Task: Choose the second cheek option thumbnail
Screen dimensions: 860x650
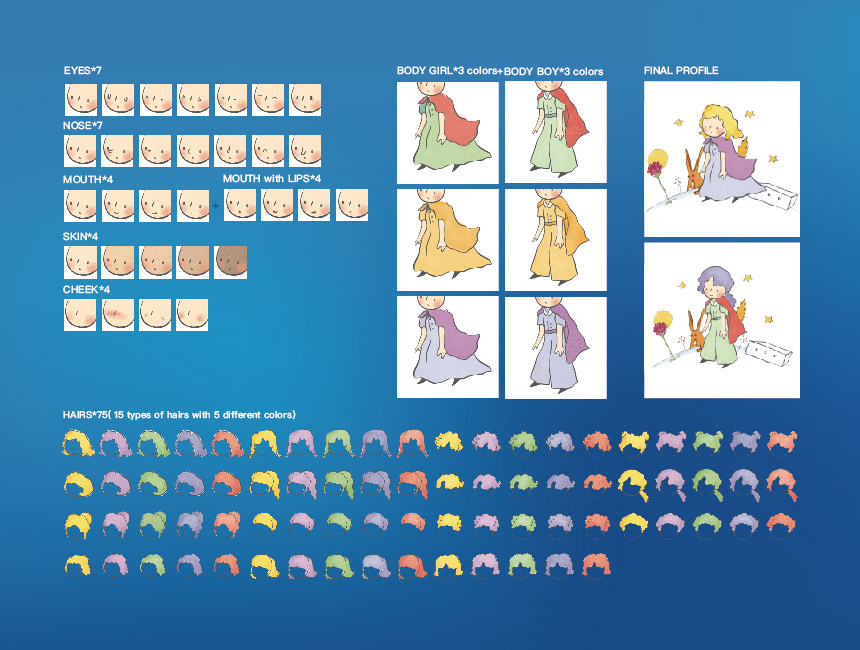Action: click(x=118, y=315)
